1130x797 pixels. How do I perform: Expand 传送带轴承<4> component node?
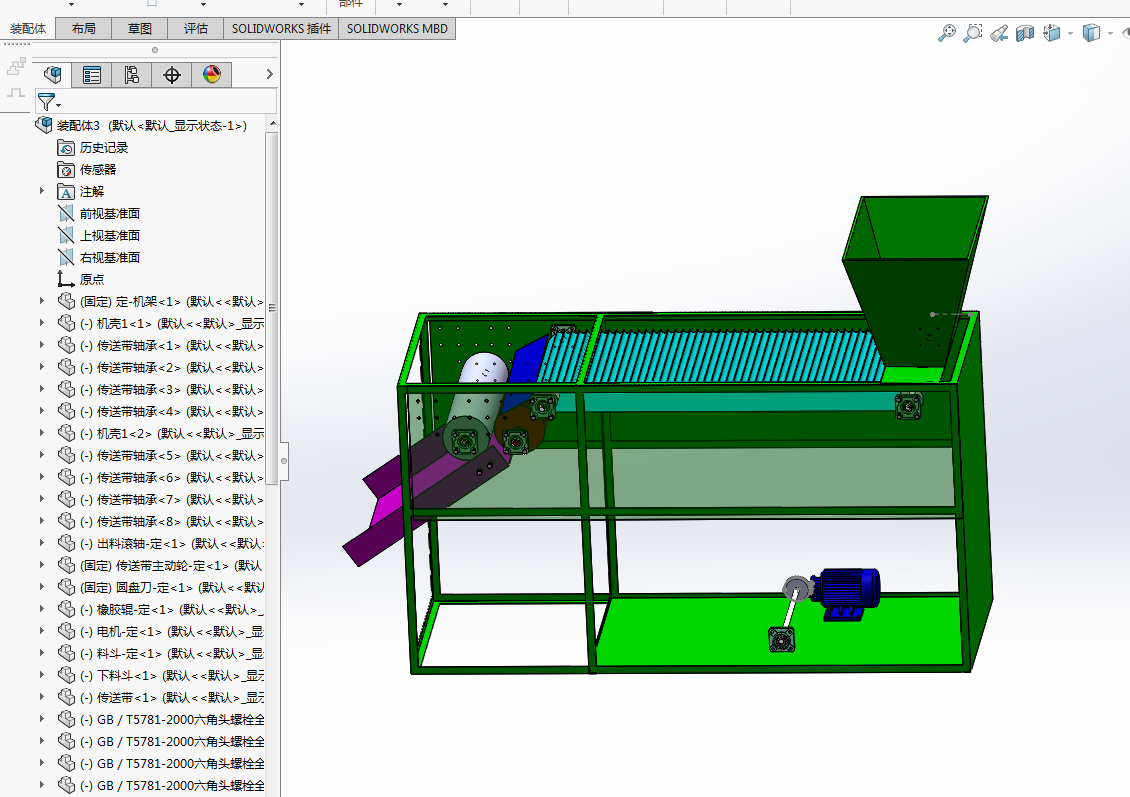click(x=42, y=411)
